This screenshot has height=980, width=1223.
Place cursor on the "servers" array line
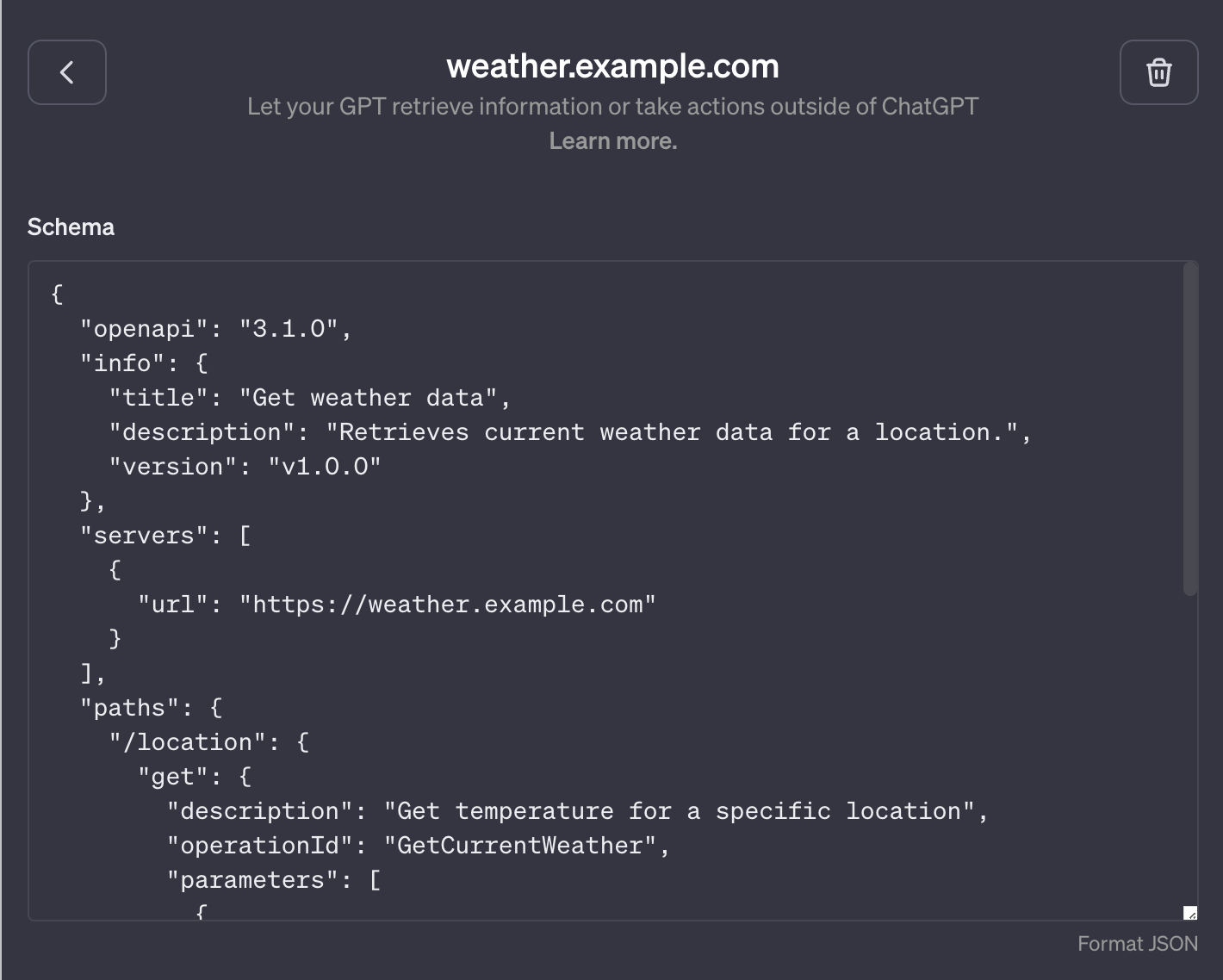(x=165, y=536)
